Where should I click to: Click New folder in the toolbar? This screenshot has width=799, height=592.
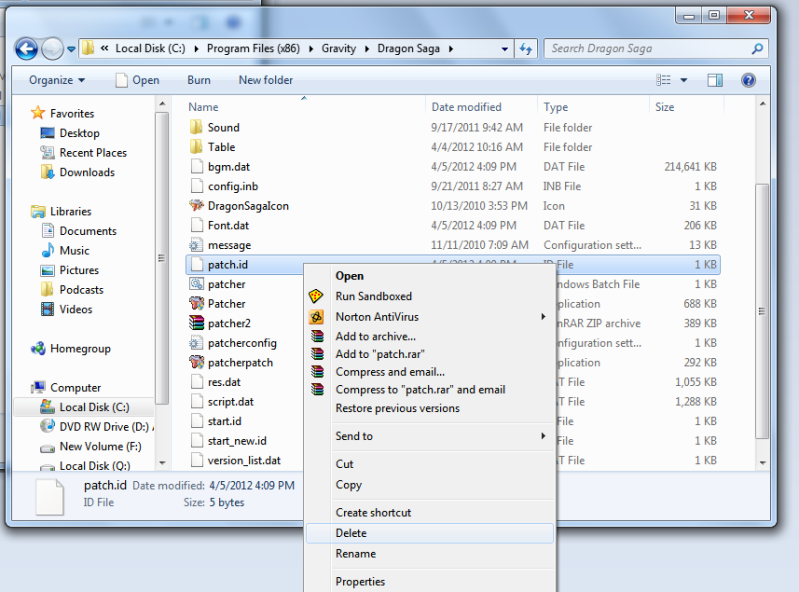pyautogui.click(x=265, y=80)
